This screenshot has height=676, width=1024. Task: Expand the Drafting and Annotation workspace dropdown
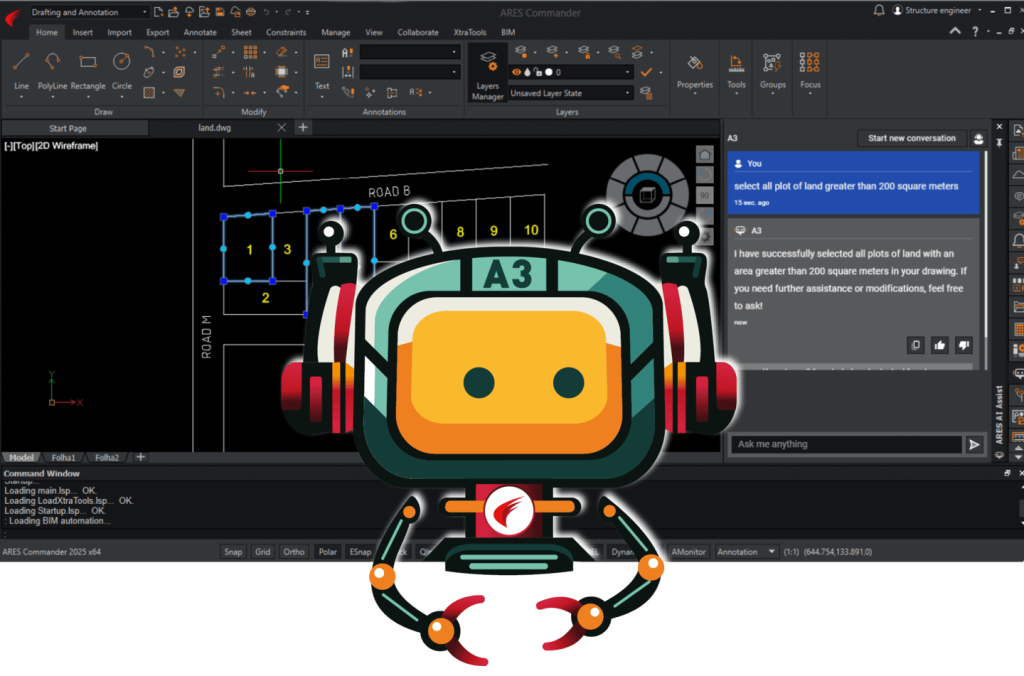144,12
